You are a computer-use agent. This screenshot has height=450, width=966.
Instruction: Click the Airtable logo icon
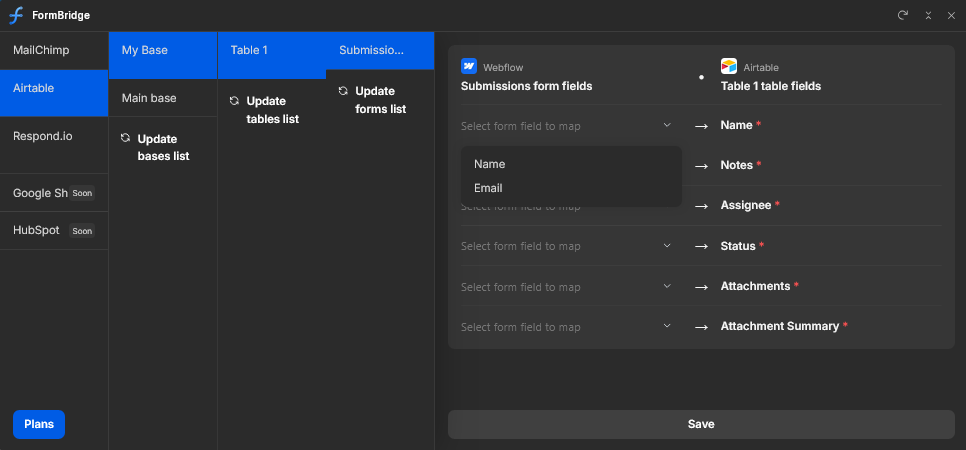click(729, 66)
